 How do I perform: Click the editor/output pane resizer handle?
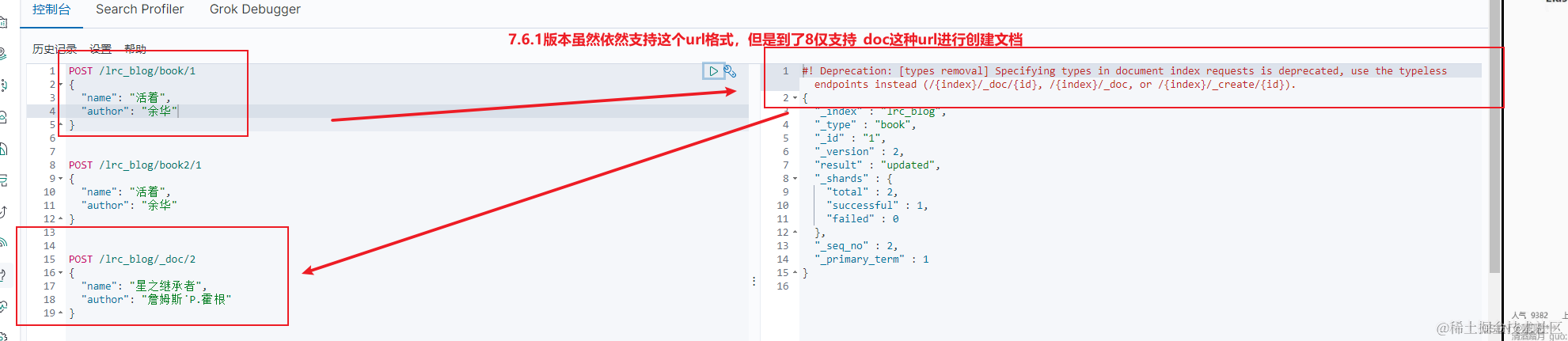pos(754,281)
